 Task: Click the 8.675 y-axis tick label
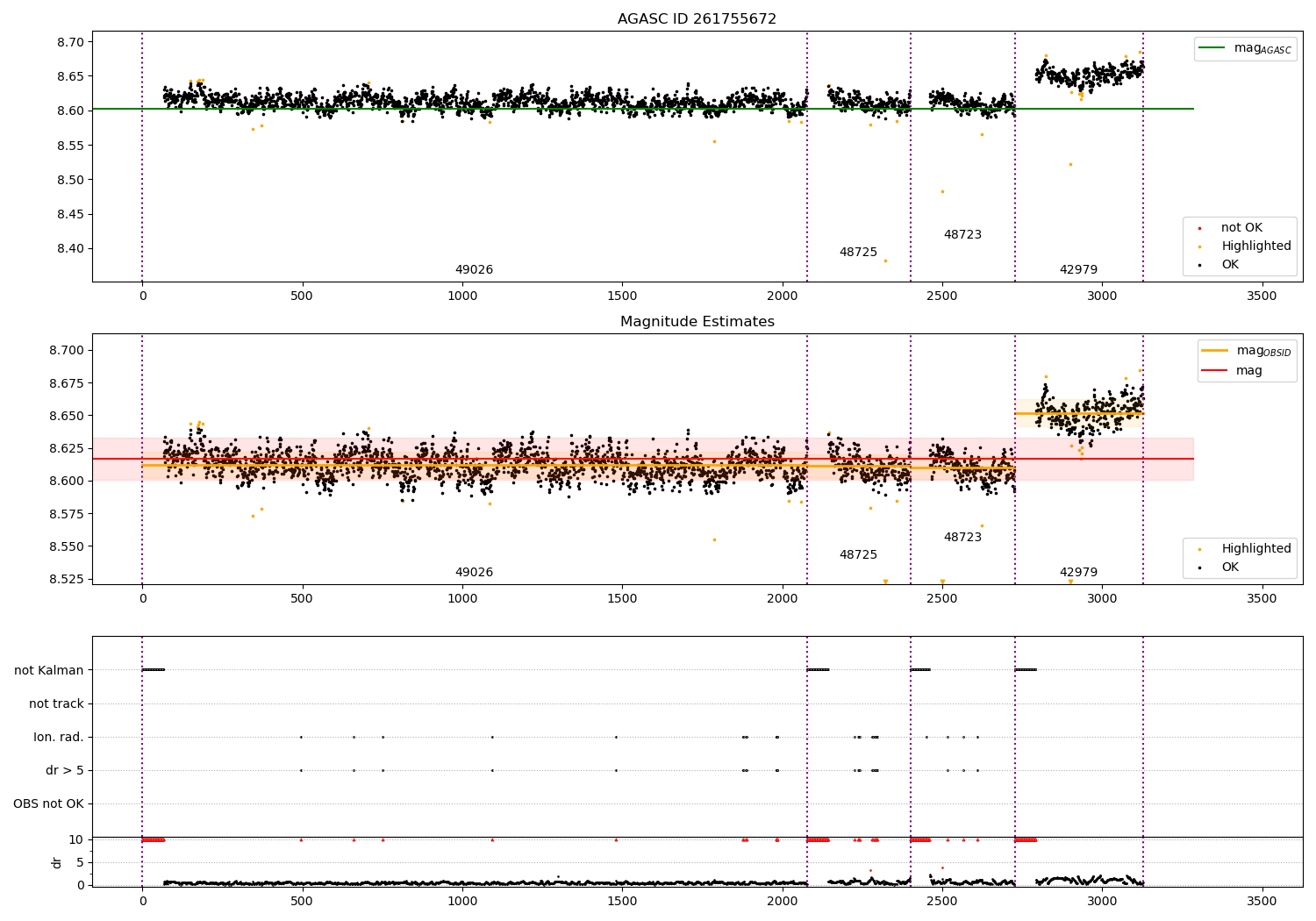68,383
